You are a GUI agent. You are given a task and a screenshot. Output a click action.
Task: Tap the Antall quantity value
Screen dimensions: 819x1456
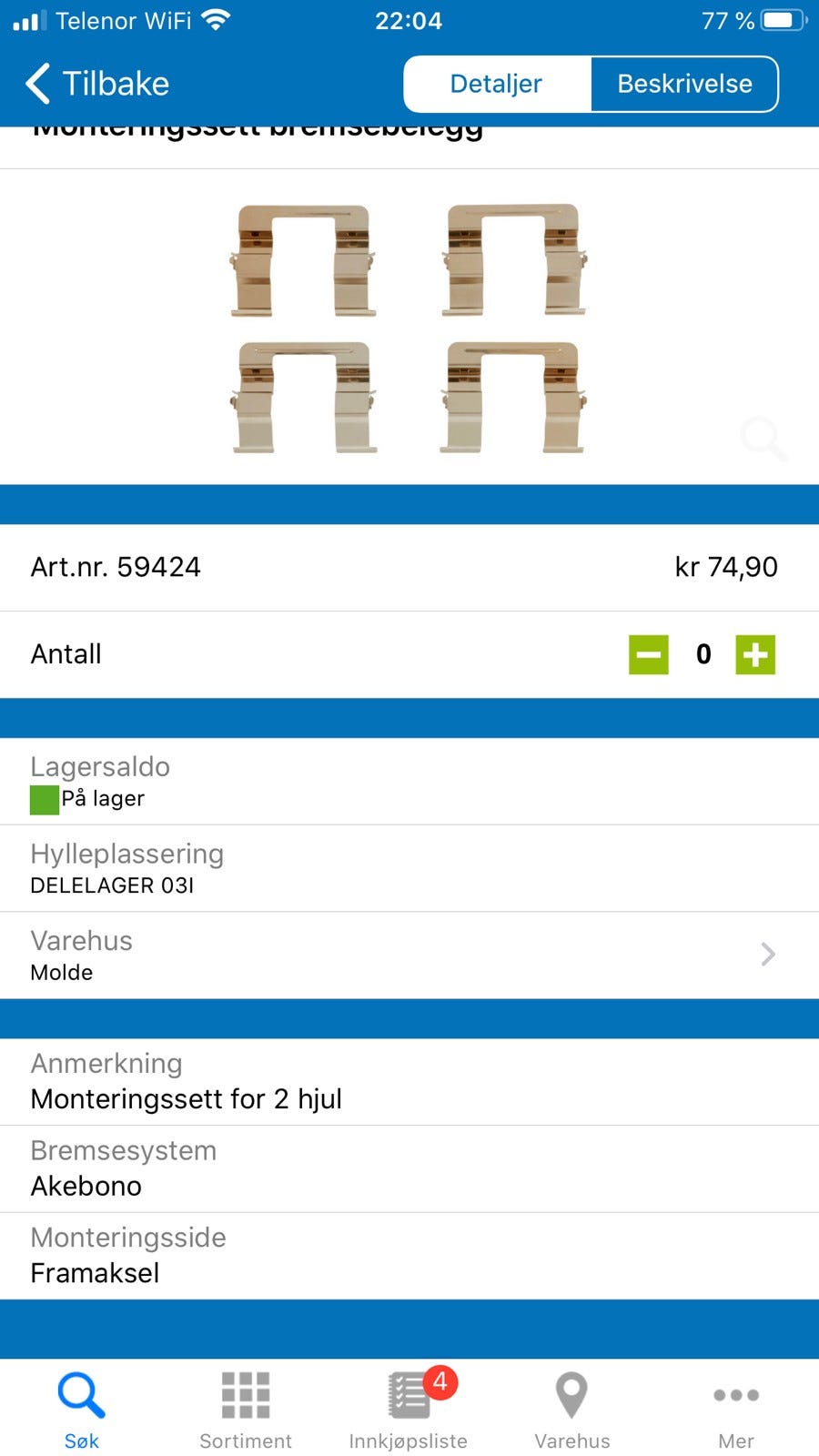703,653
